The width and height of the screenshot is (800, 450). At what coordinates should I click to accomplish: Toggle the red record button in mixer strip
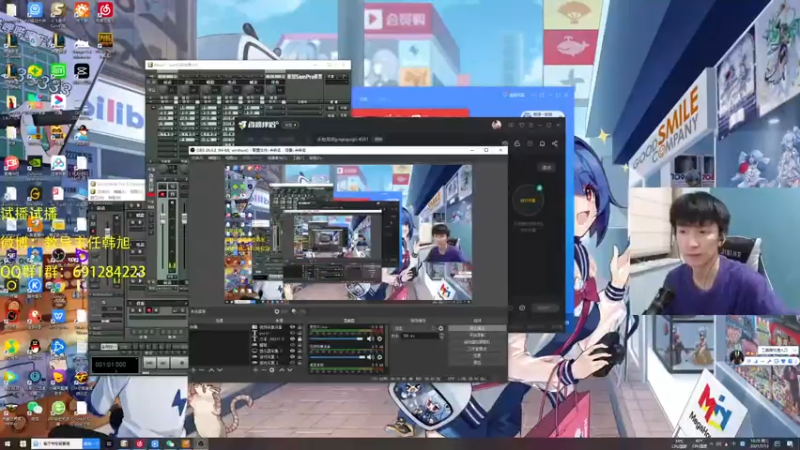coord(162,194)
